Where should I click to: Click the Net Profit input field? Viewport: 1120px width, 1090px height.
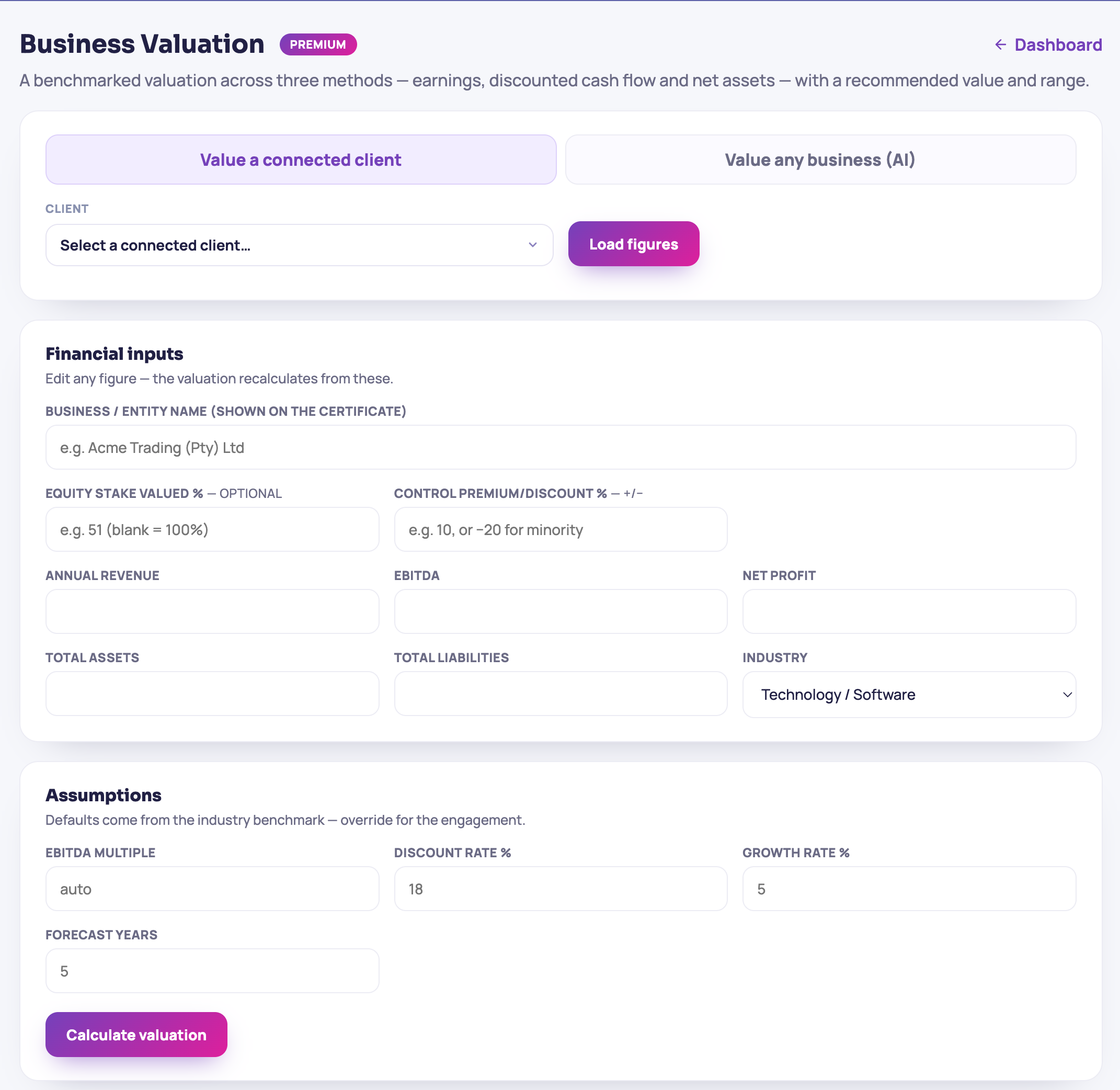pos(909,611)
